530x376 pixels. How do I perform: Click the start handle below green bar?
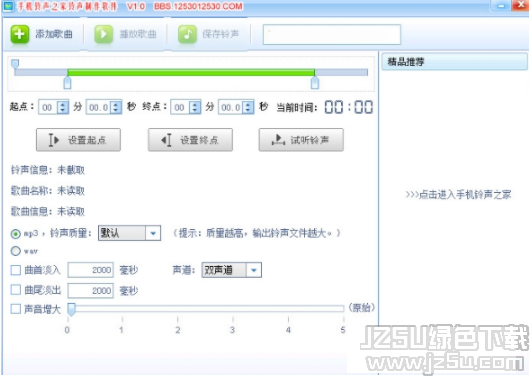click(68, 83)
